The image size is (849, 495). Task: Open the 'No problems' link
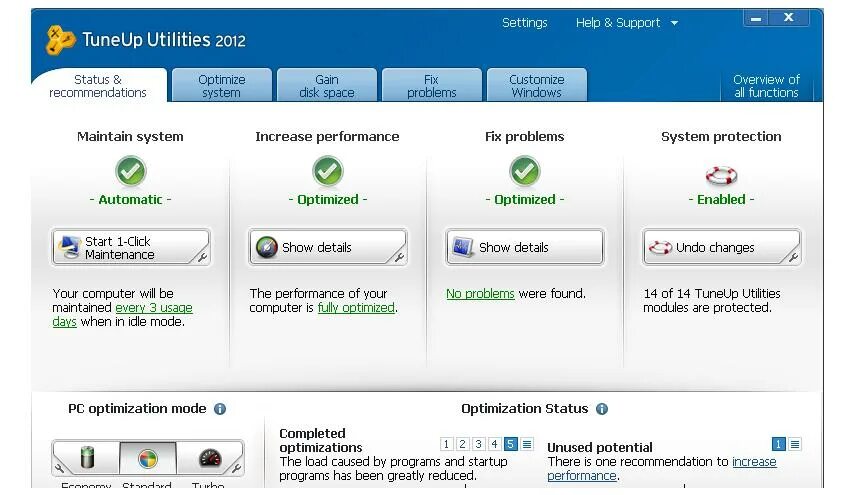click(x=480, y=294)
